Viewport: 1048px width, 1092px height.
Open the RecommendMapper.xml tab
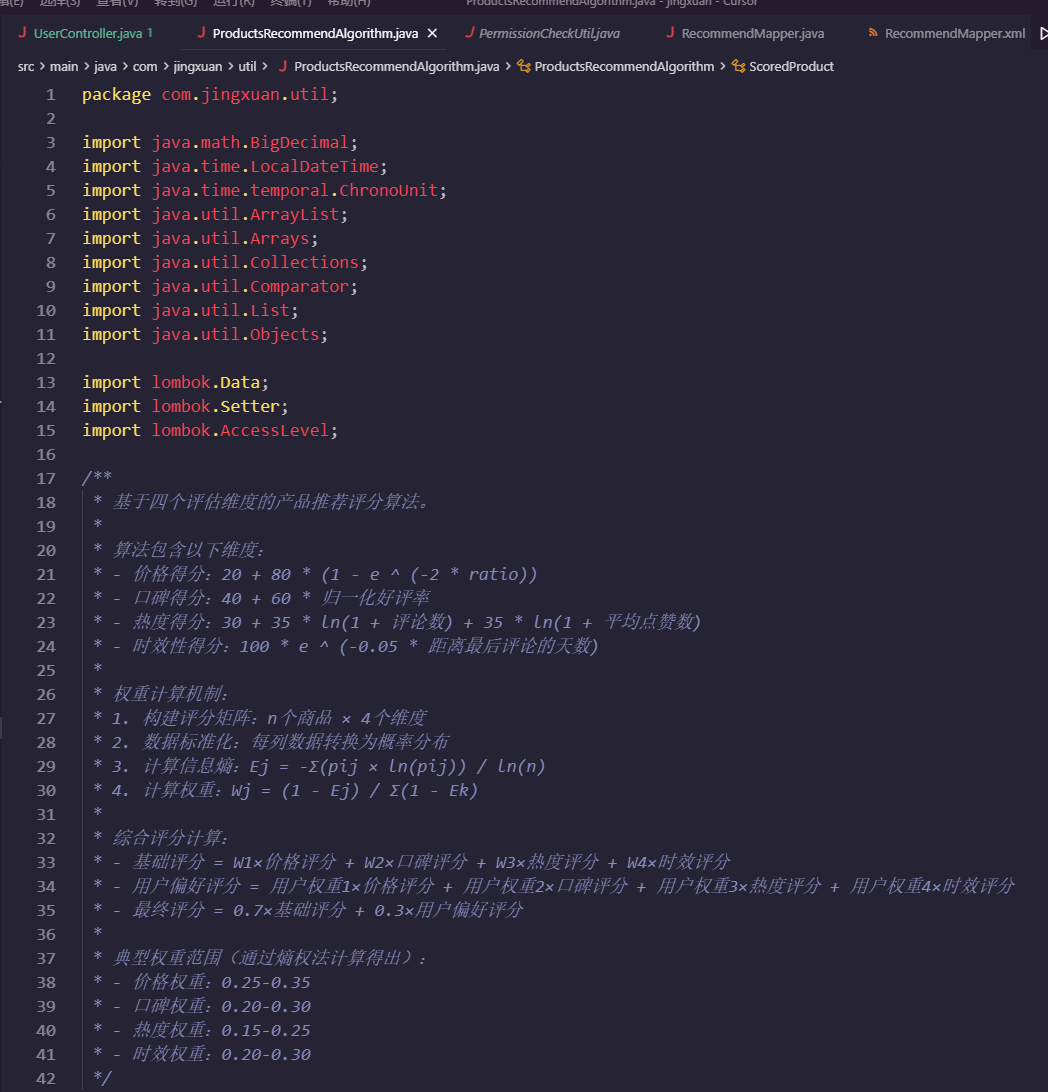955,33
